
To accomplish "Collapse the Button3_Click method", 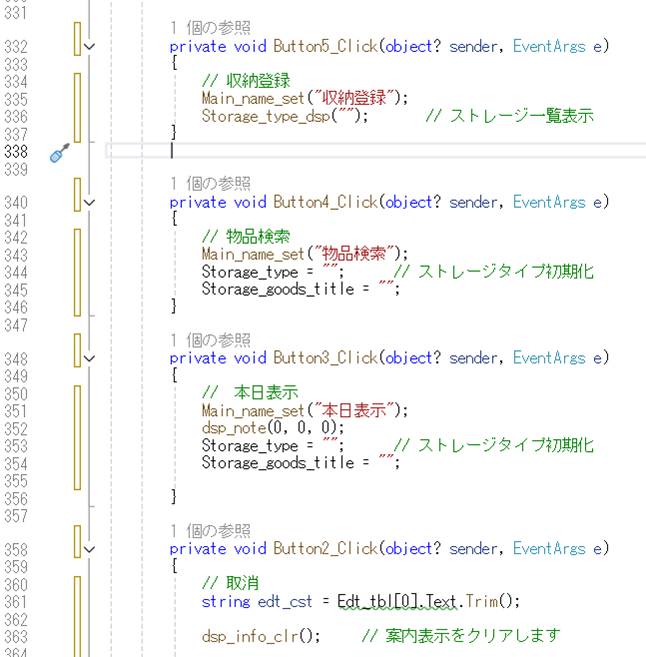I will click(91, 358).
